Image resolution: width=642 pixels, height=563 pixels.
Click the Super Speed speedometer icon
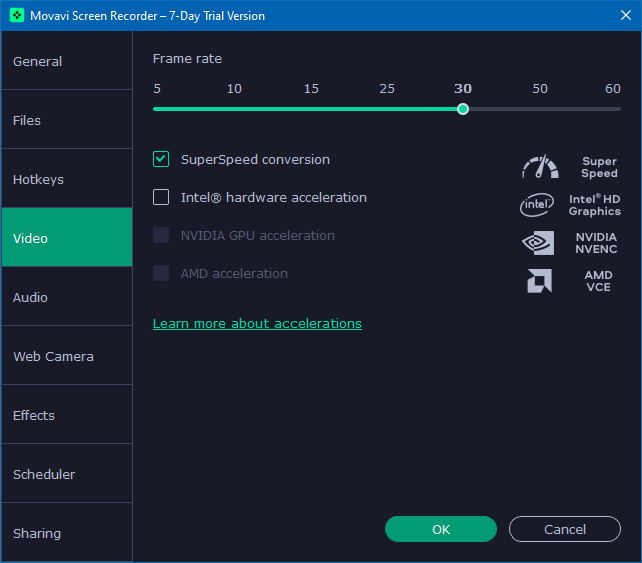pyautogui.click(x=540, y=167)
